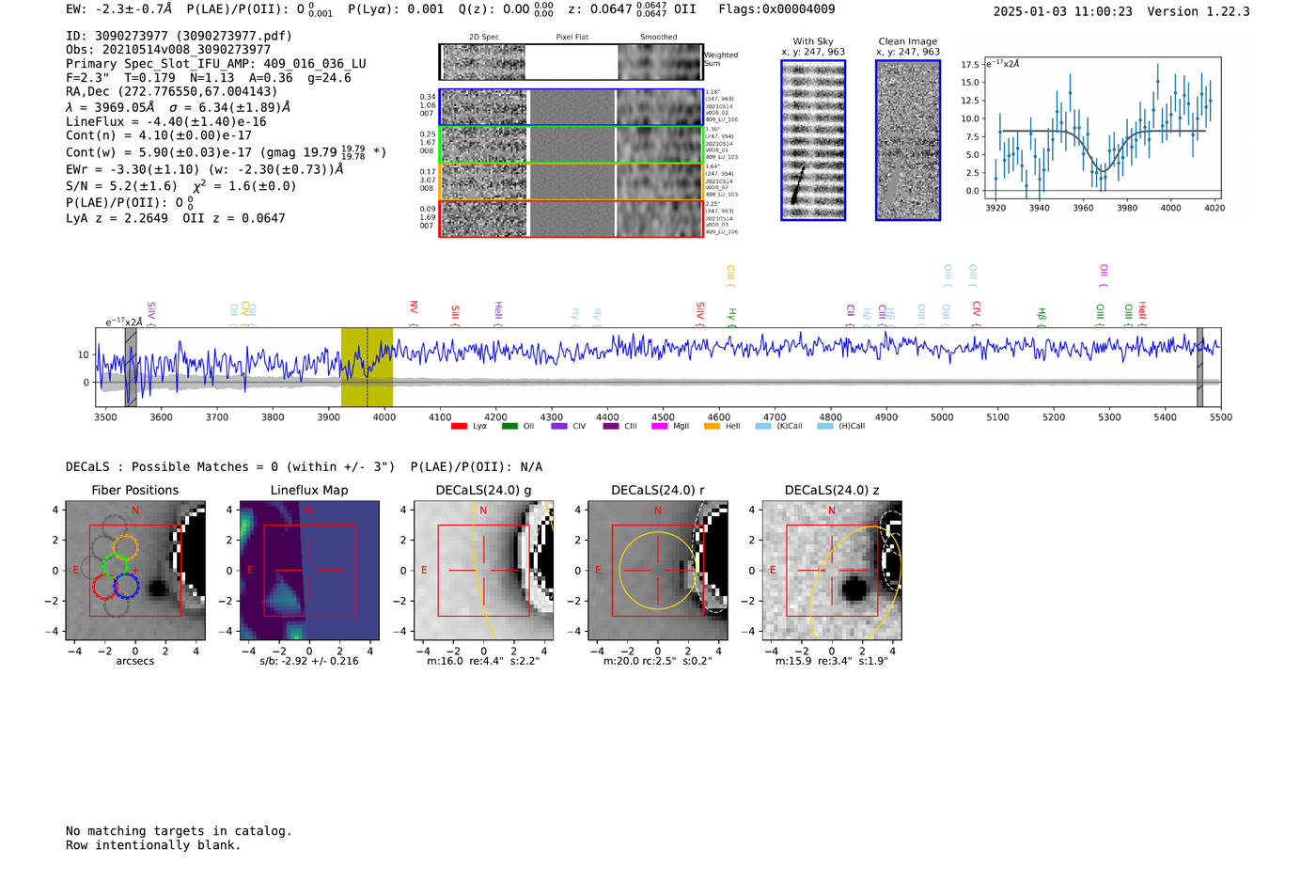Click the hatched gray band near 3550

coord(131,368)
